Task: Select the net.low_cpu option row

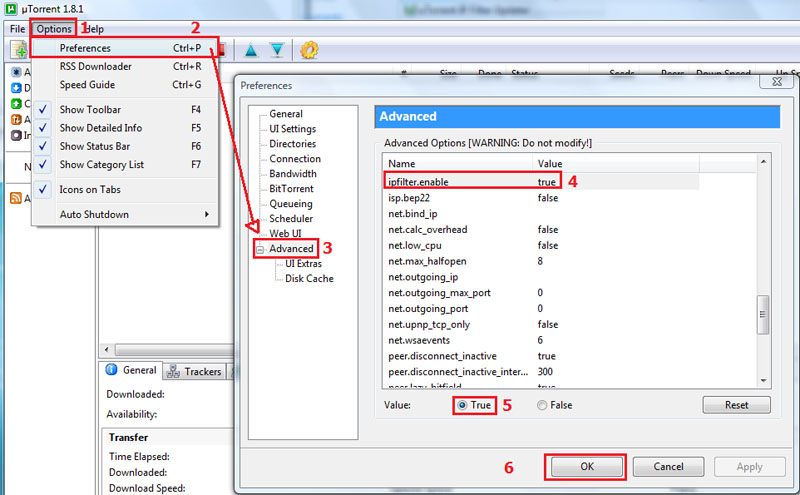Action: click(541, 245)
